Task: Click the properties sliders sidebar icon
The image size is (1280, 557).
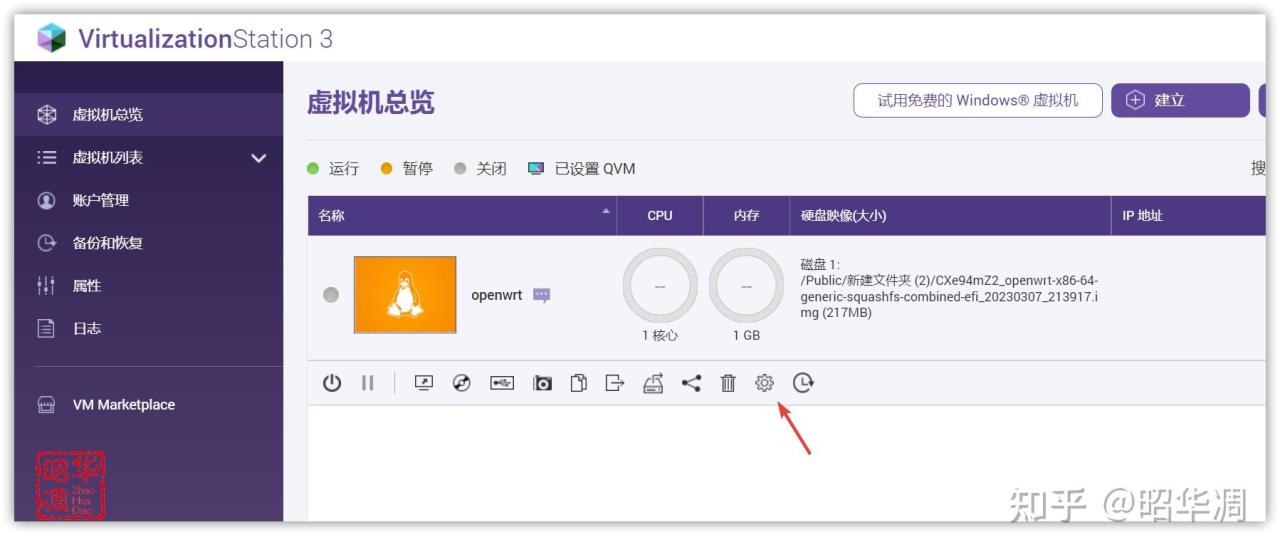Action: pos(46,286)
